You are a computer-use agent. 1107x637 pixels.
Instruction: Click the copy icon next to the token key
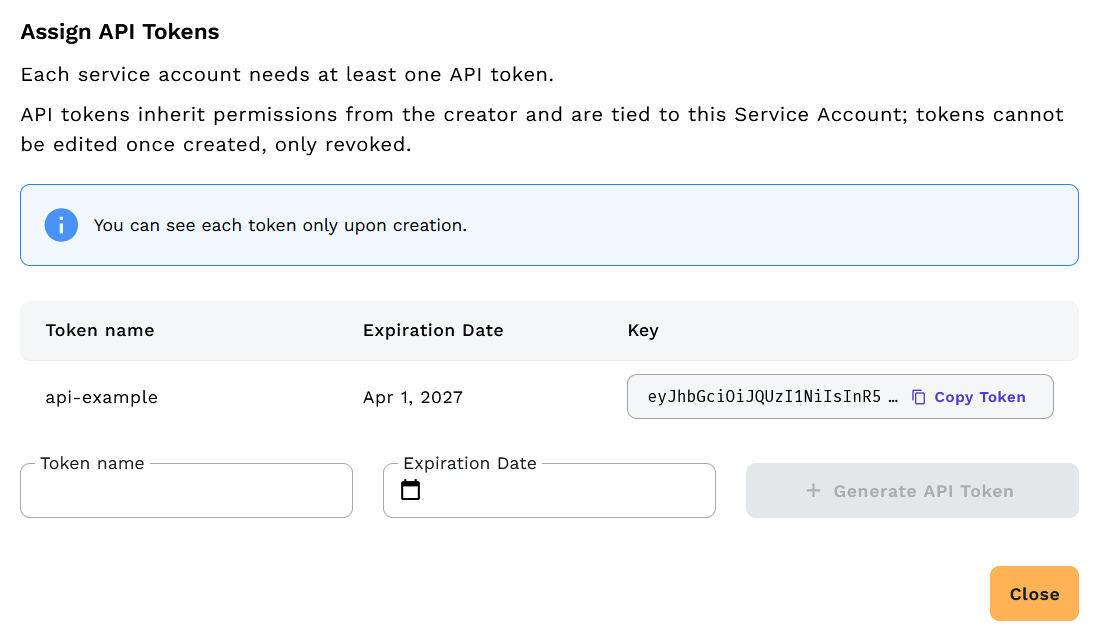coord(918,396)
